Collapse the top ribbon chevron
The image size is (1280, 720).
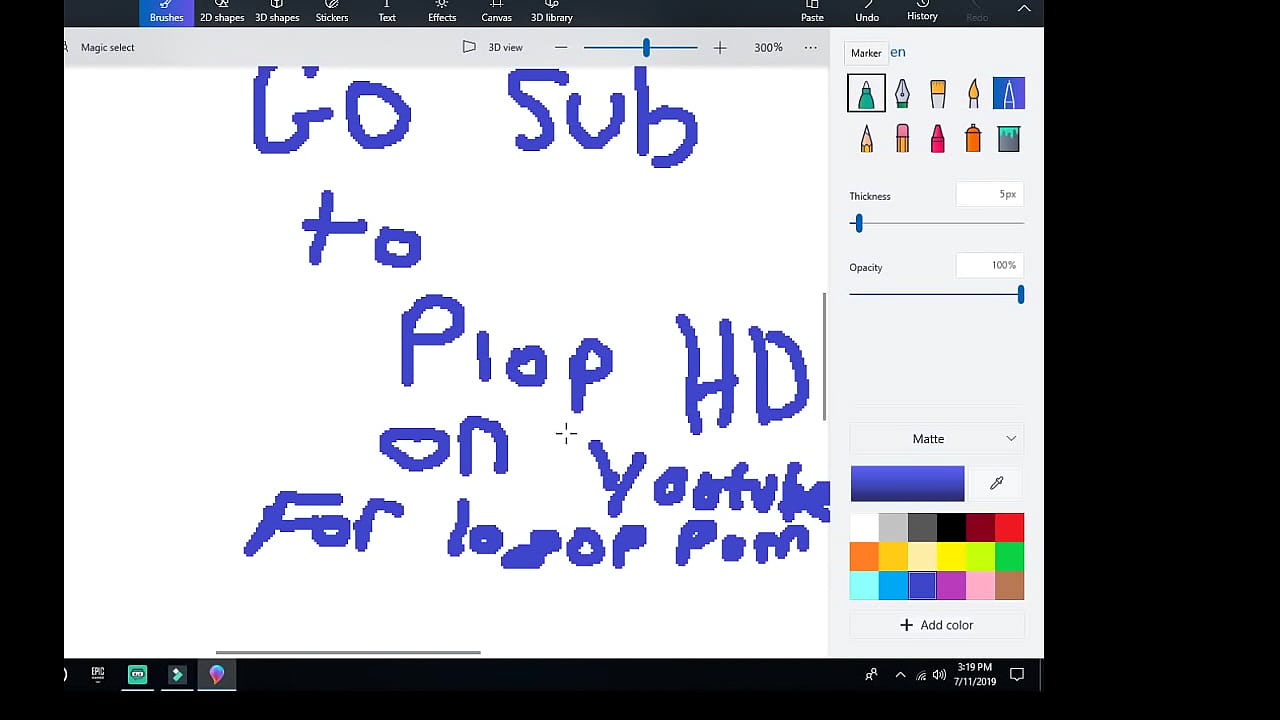(1024, 9)
